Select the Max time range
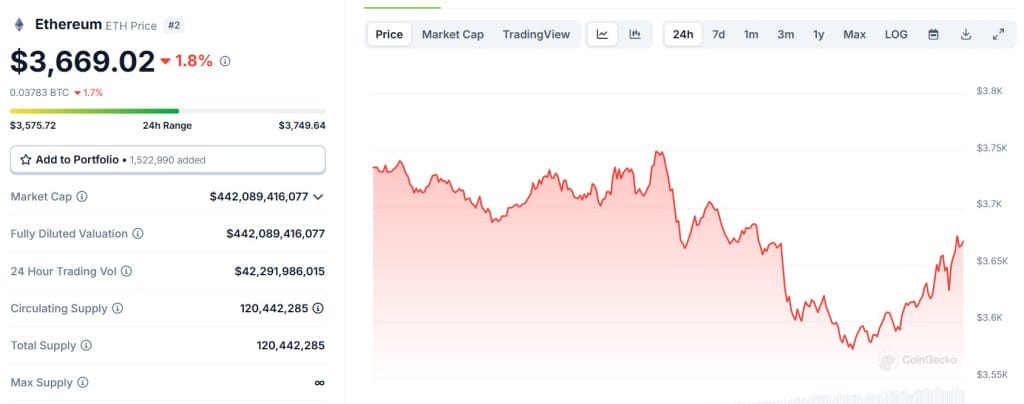The height and width of the screenshot is (404, 1024). pos(854,35)
